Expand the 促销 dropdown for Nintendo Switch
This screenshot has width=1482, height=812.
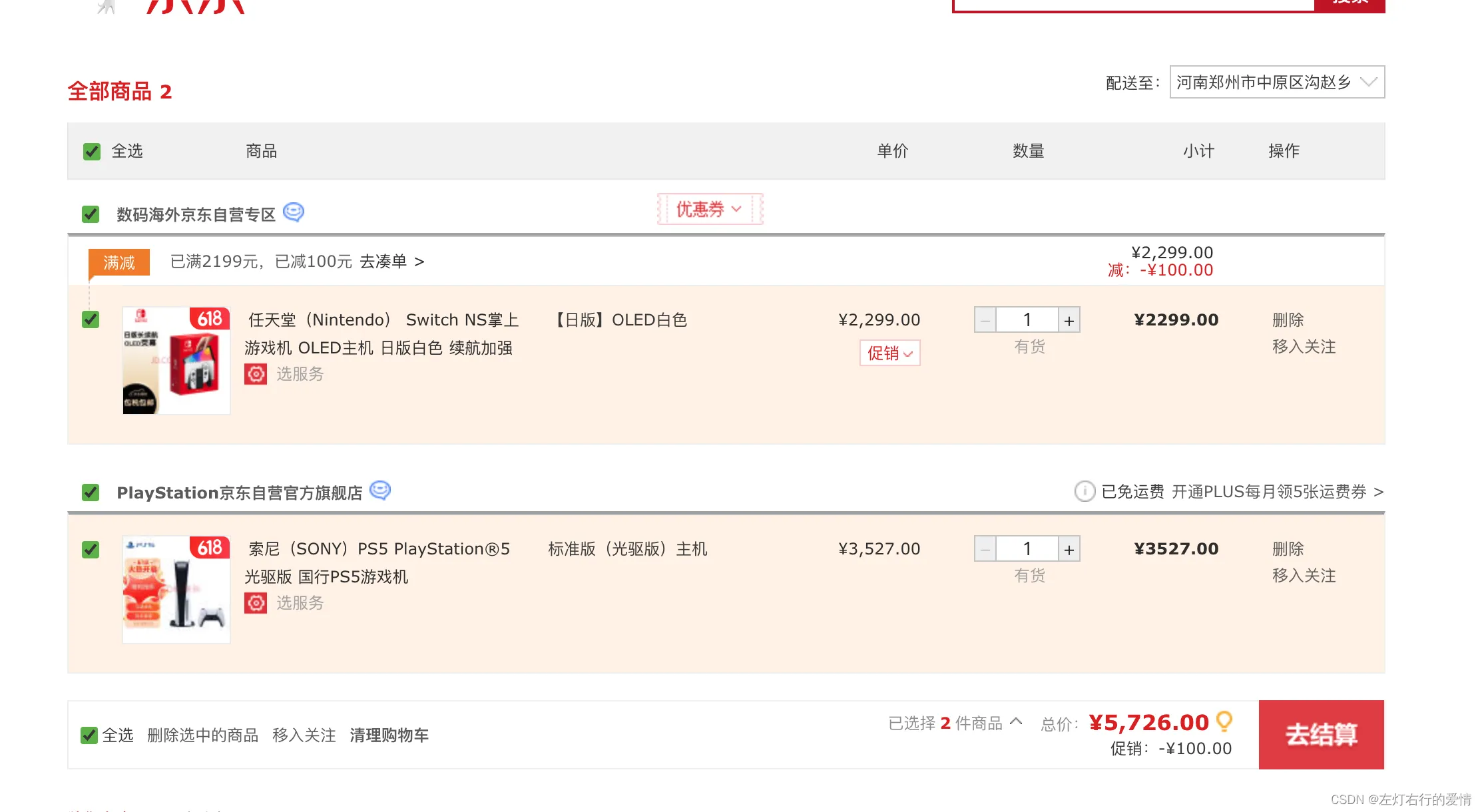[890, 353]
